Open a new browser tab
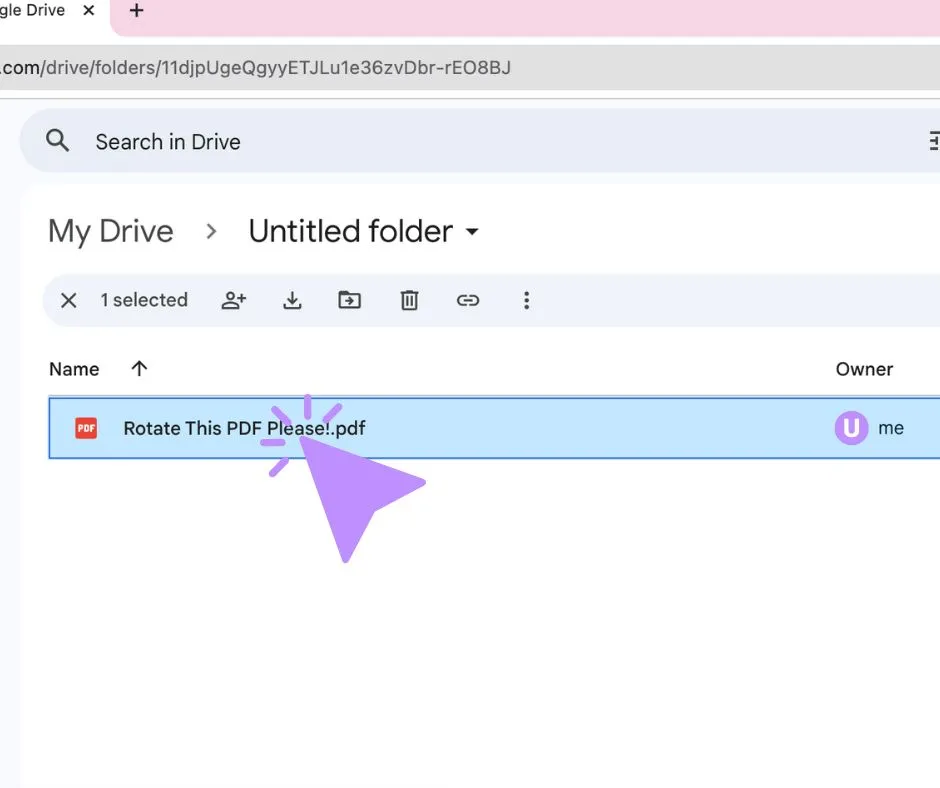This screenshot has height=788, width=940. pyautogui.click(x=136, y=12)
